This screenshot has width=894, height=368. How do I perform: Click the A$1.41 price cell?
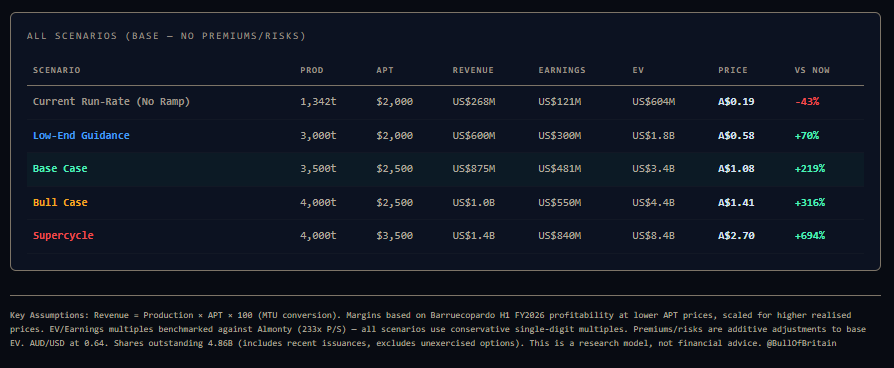[736, 202]
